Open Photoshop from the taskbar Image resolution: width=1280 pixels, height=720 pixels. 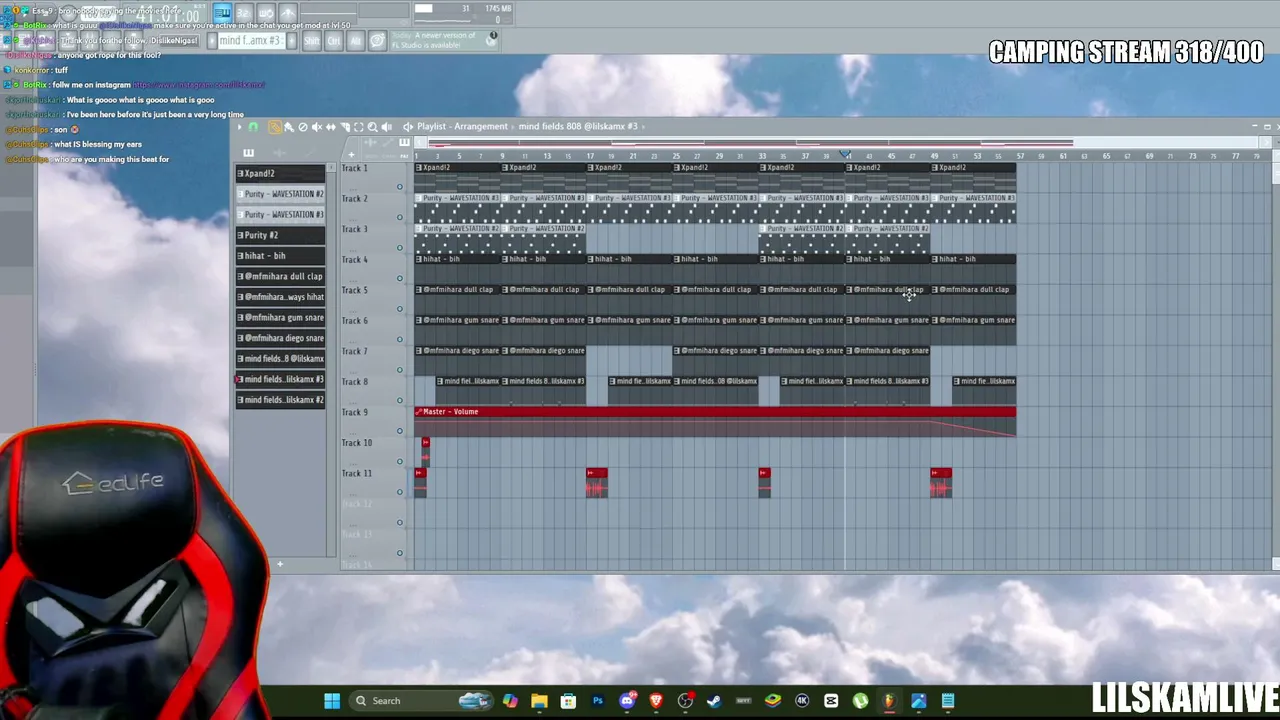click(598, 701)
